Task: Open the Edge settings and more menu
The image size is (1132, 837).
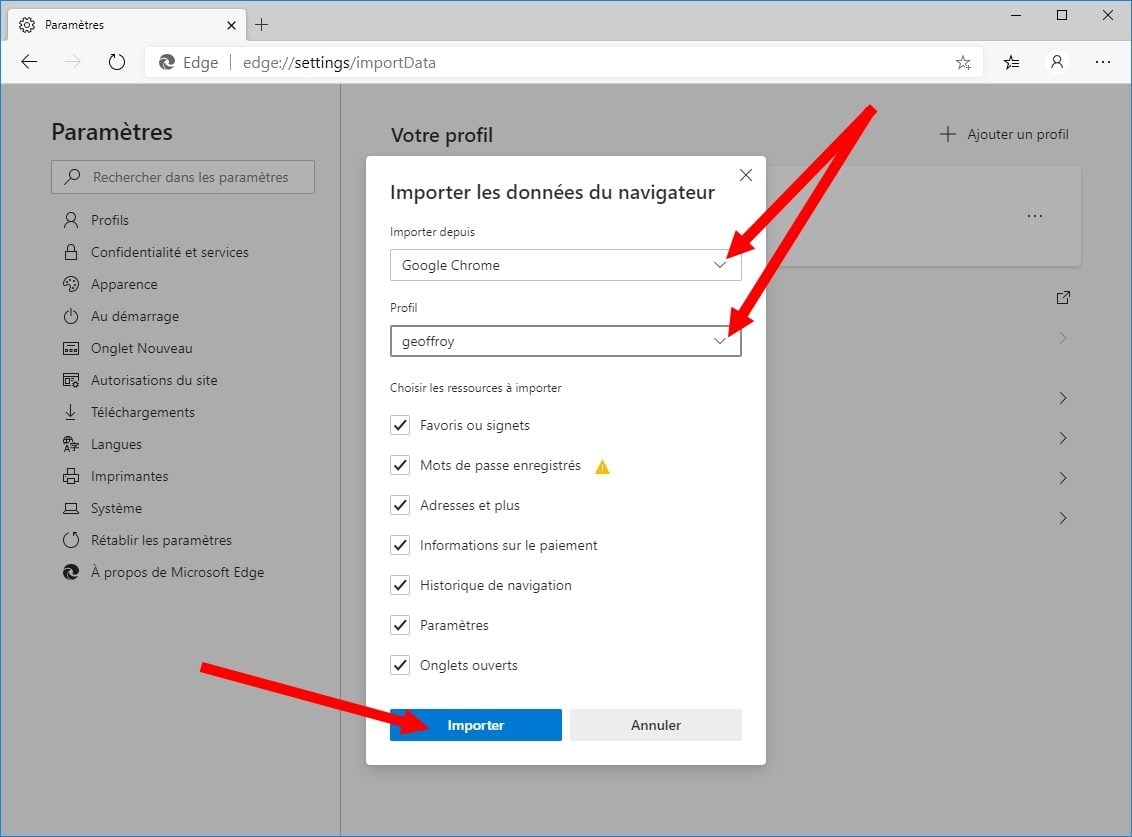Action: pyautogui.click(x=1102, y=62)
